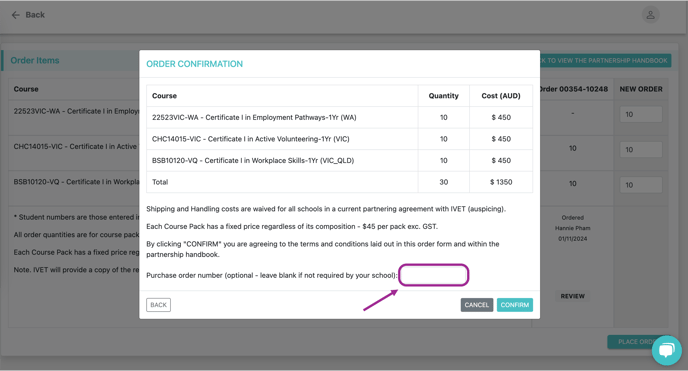The height and width of the screenshot is (371, 688).
Task: Click the CANCEL button
Action: pyautogui.click(x=477, y=305)
